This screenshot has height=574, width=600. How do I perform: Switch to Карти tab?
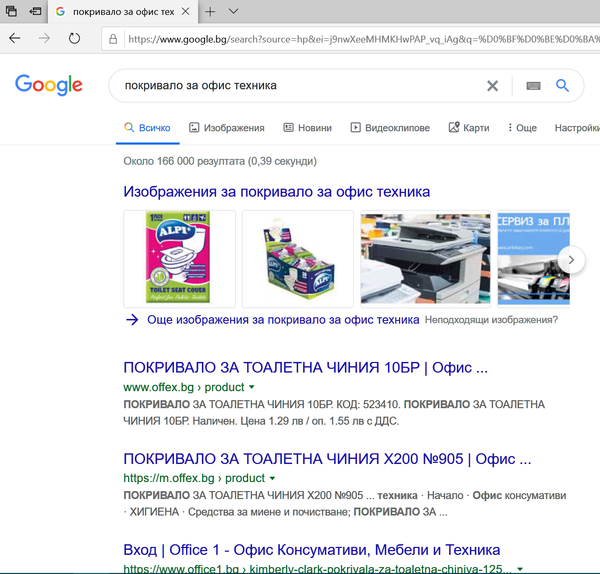469,128
